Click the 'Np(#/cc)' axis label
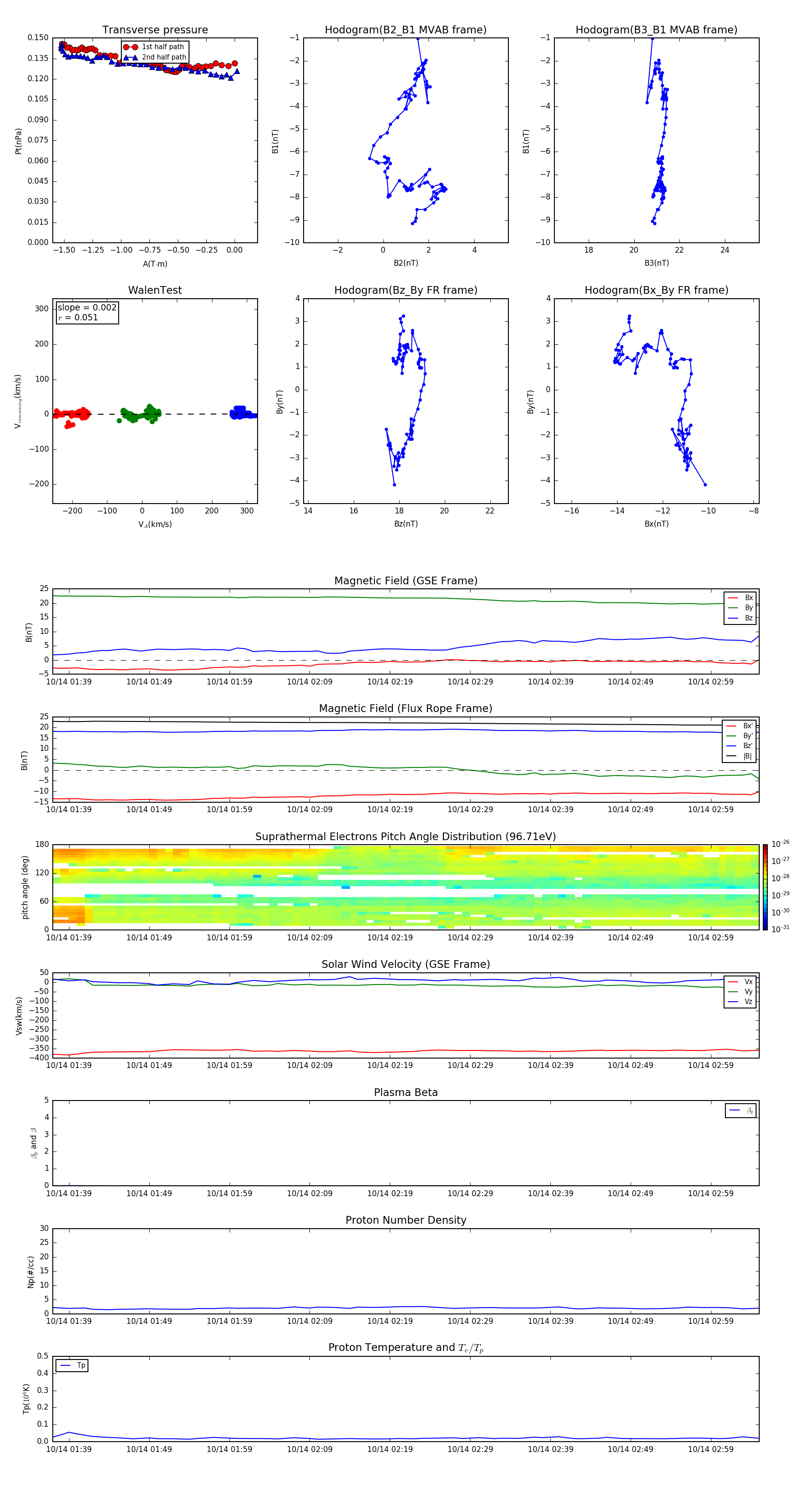 click(x=31, y=1272)
